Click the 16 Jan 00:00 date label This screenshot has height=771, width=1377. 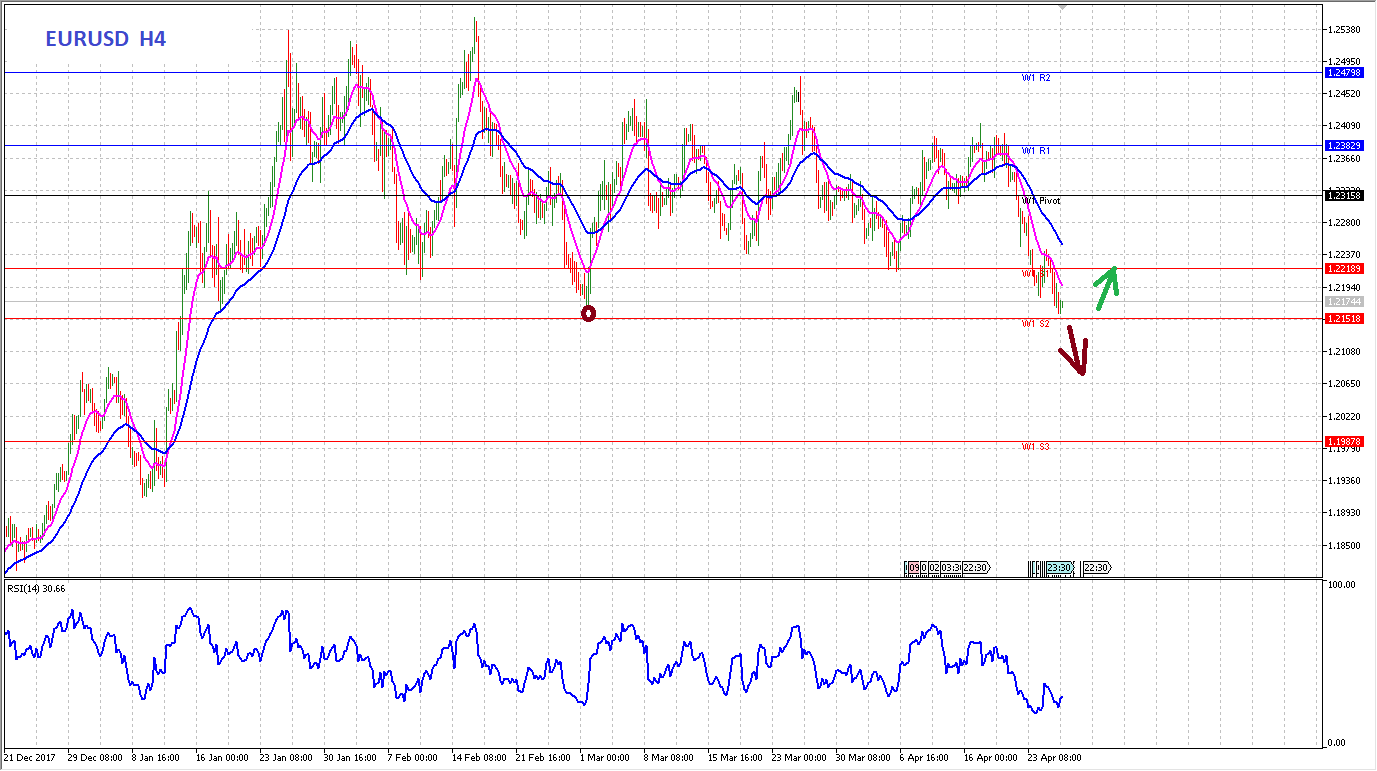pyautogui.click(x=223, y=759)
